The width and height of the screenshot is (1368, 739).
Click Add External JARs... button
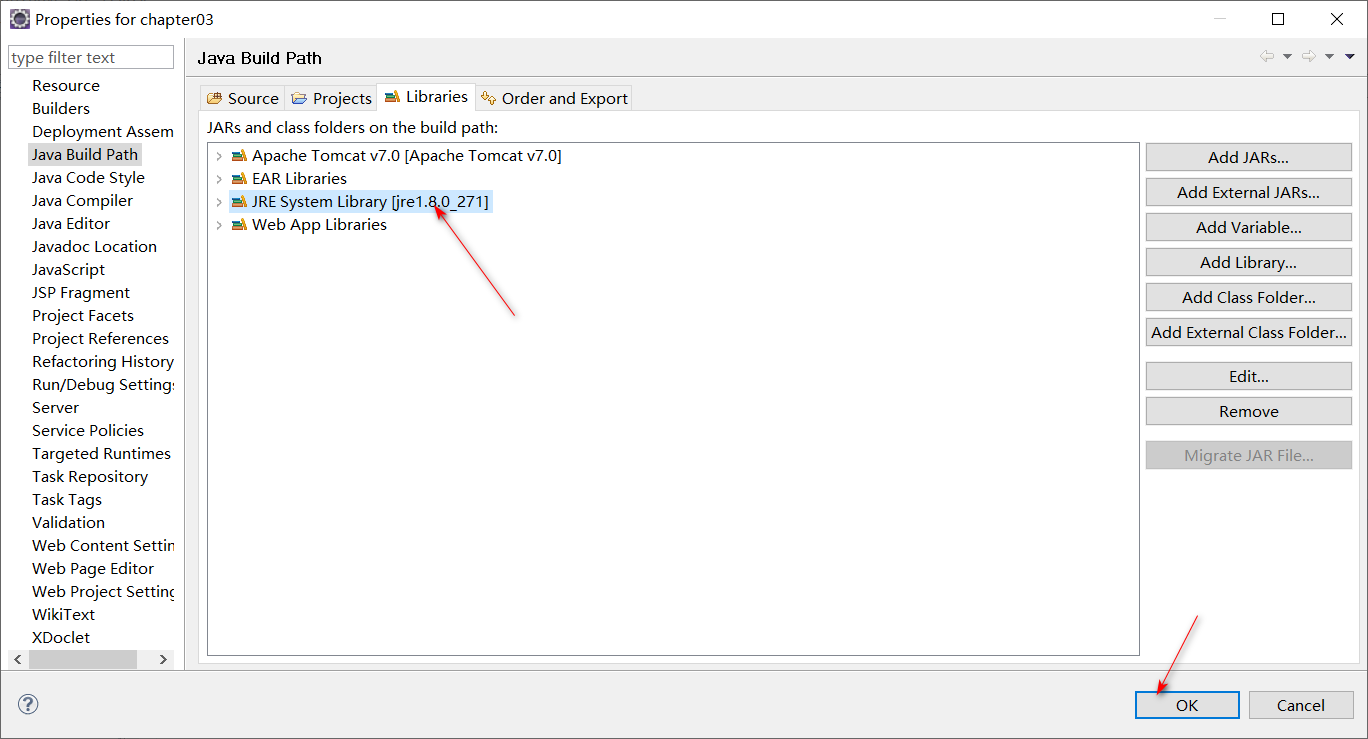[1248, 192]
